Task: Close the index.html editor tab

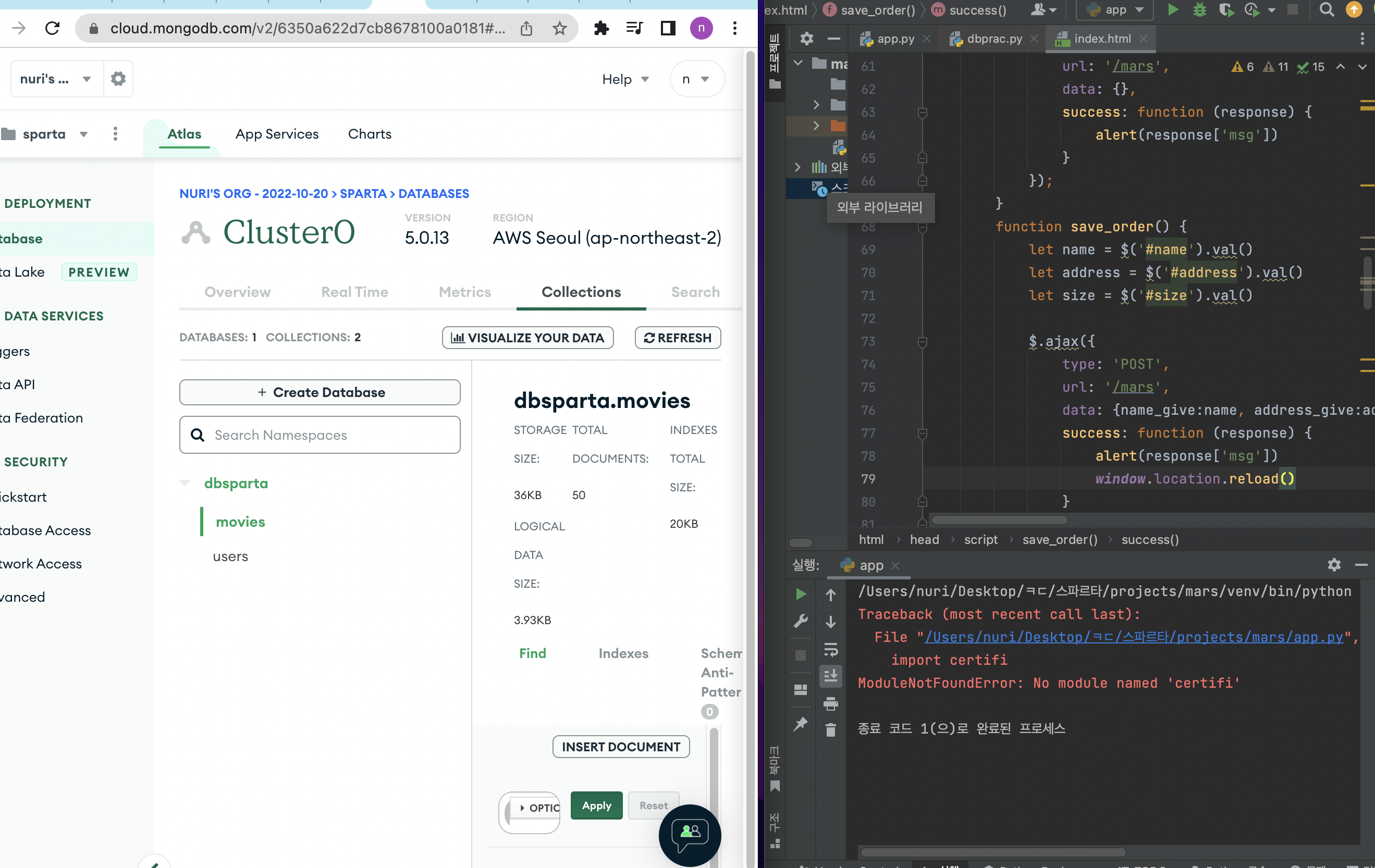Action: (x=1143, y=39)
